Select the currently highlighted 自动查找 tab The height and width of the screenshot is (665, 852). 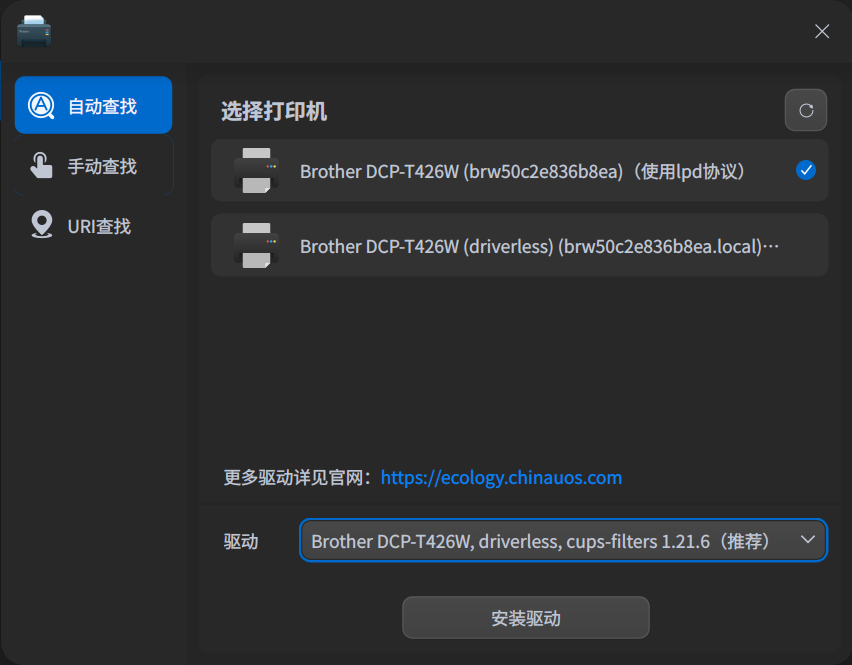(x=93, y=104)
